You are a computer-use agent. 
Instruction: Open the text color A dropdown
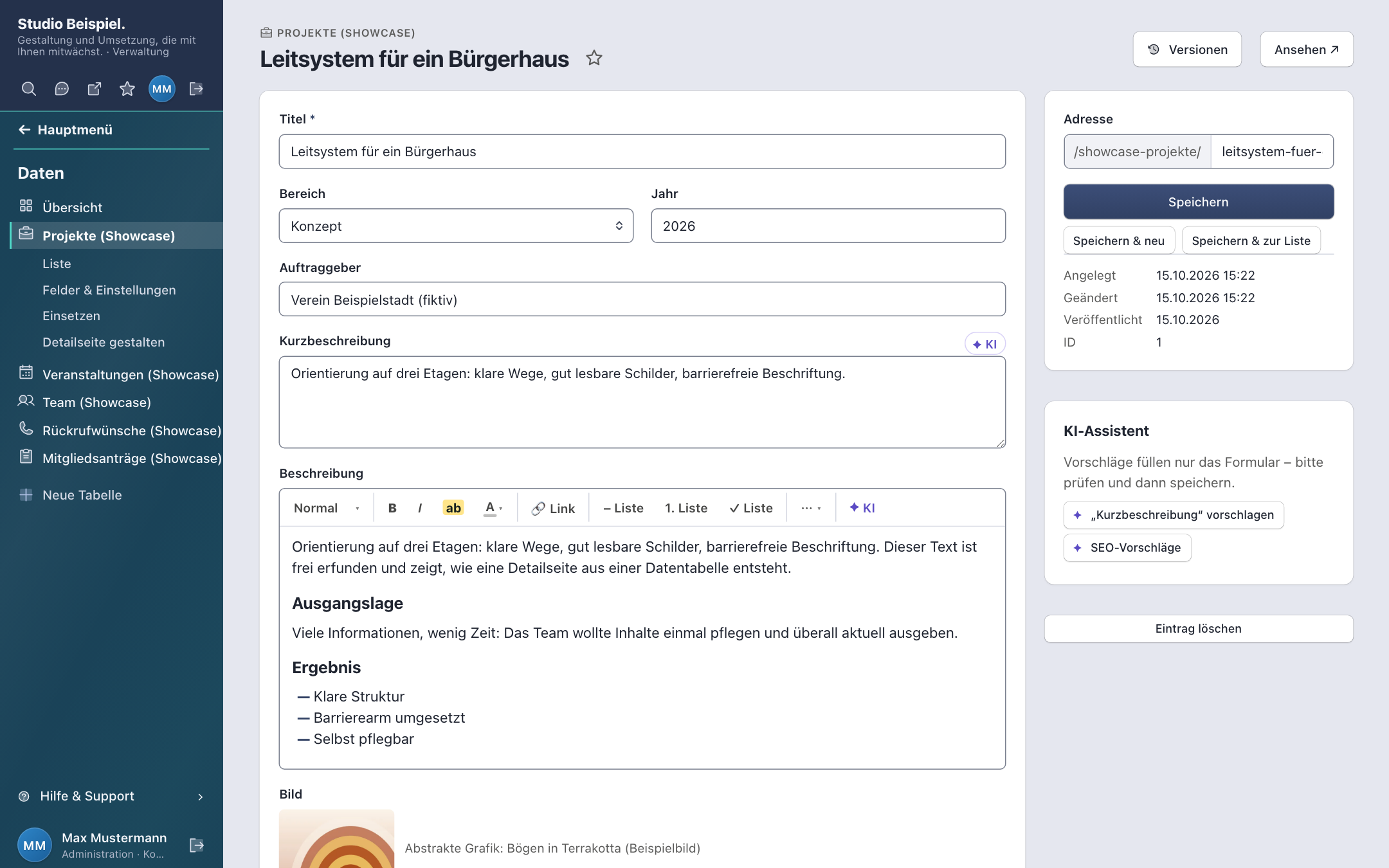click(x=493, y=508)
